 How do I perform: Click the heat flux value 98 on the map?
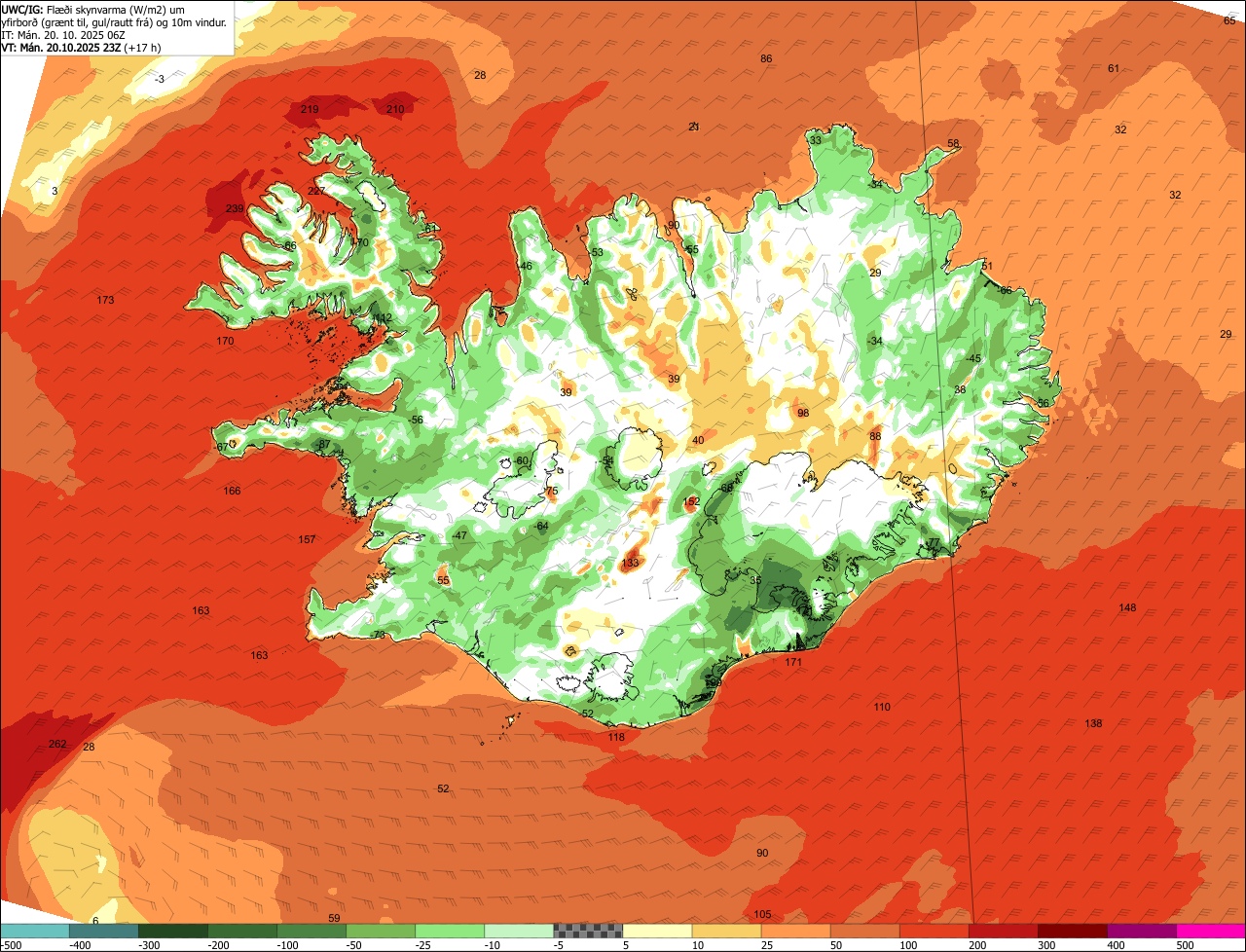(803, 413)
